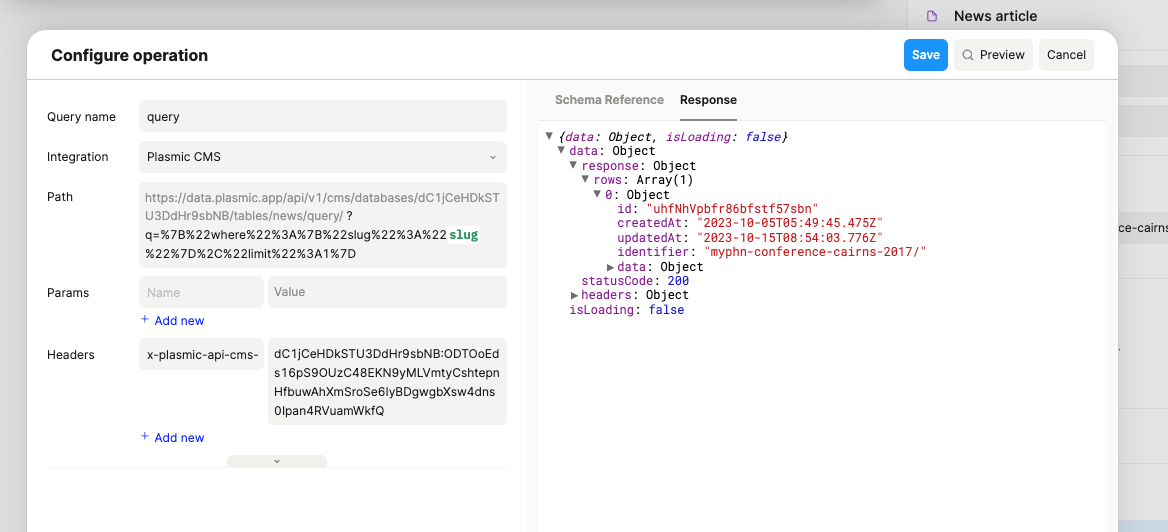Open the Integration dropdown showing Plasmic CMS

point(322,157)
